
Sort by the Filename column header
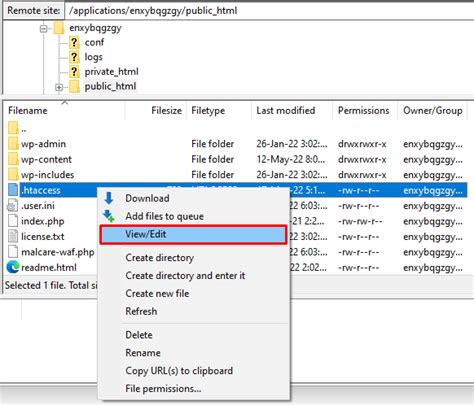point(65,110)
